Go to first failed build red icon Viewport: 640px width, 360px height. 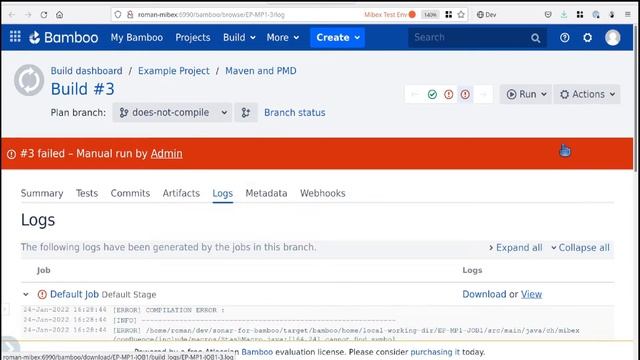(x=449, y=95)
